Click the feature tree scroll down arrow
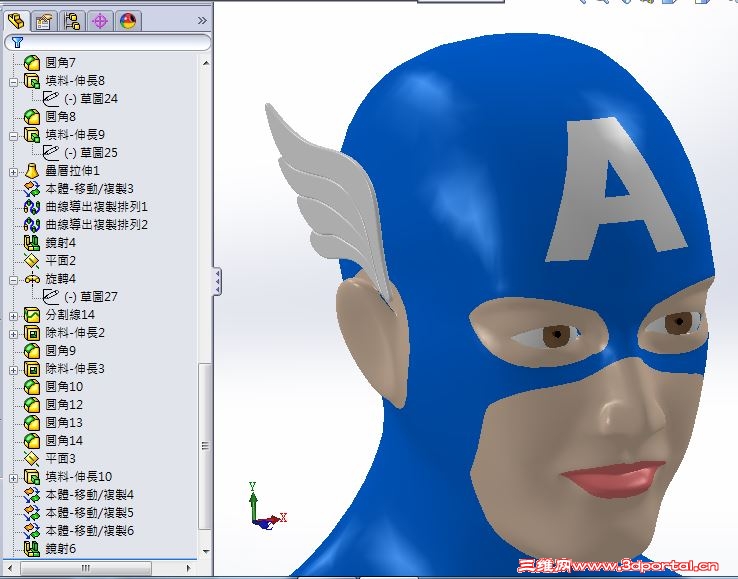The height and width of the screenshot is (579, 738). 206,551
